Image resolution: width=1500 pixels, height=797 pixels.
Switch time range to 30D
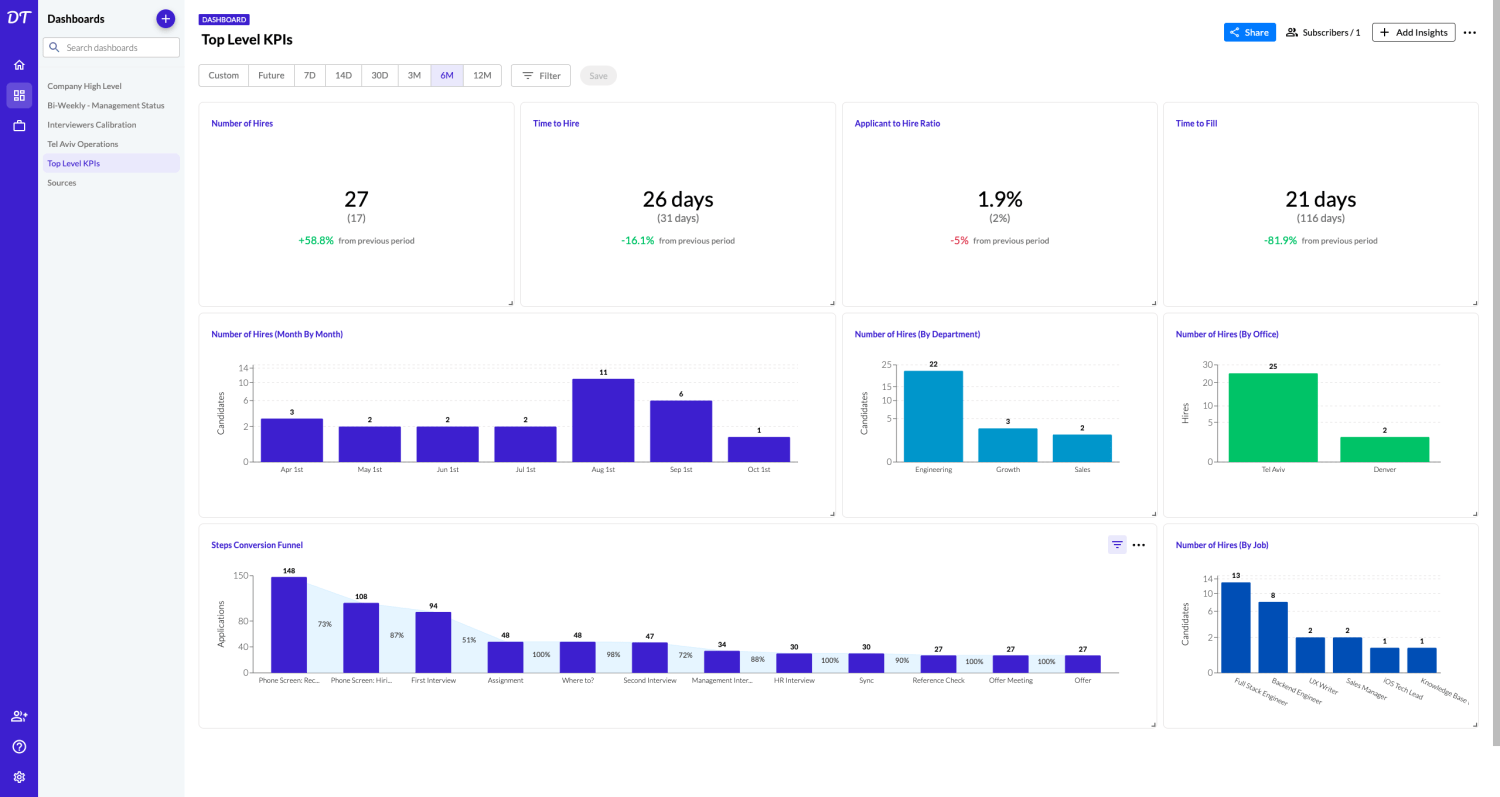coord(380,76)
